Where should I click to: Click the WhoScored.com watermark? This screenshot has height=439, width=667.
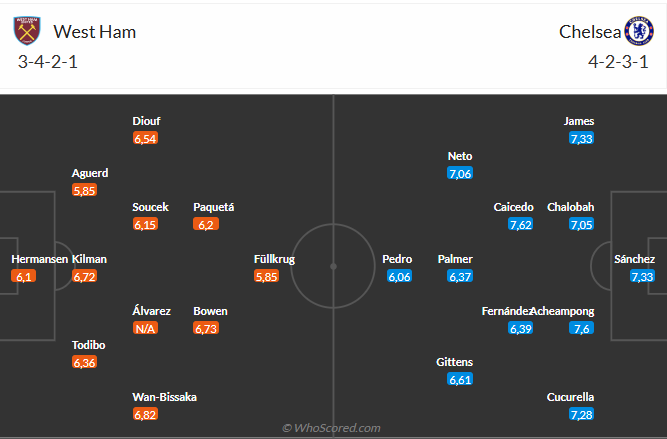pyautogui.click(x=331, y=428)
